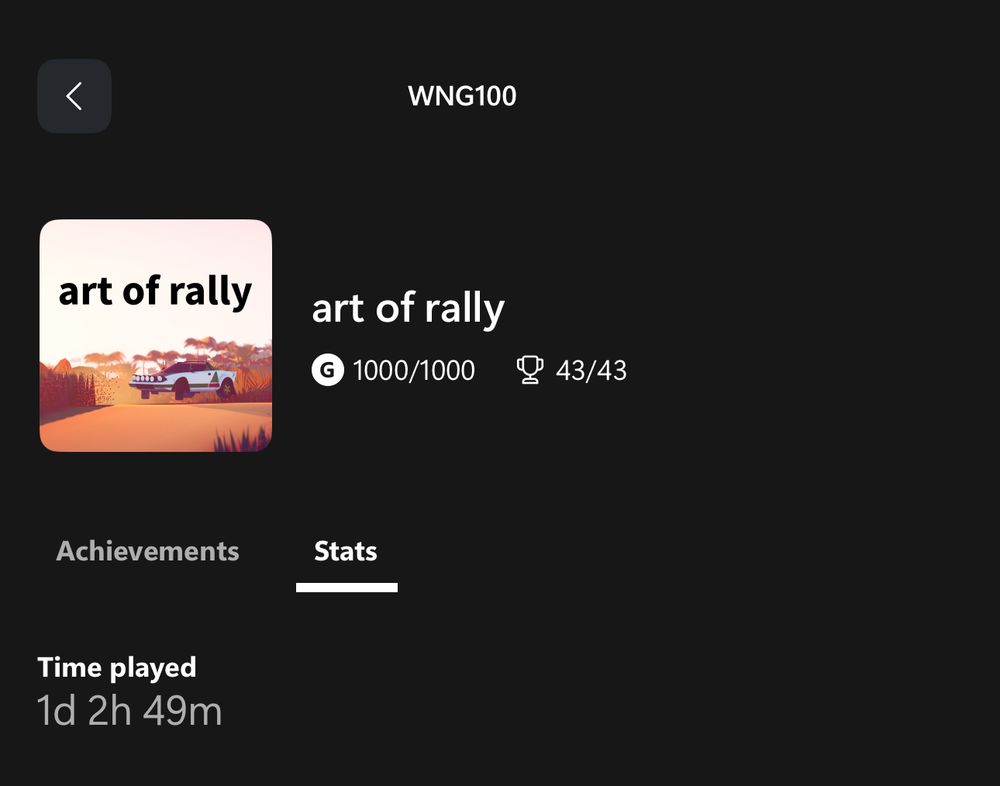
Task: Click the 43/43 achievements count
Action: pos(591,371)
